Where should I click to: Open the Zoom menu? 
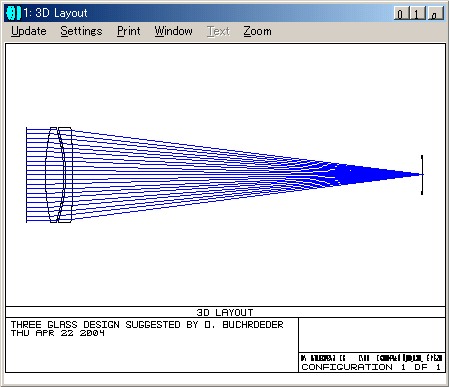pyautogui.click(x=257, y=31)
